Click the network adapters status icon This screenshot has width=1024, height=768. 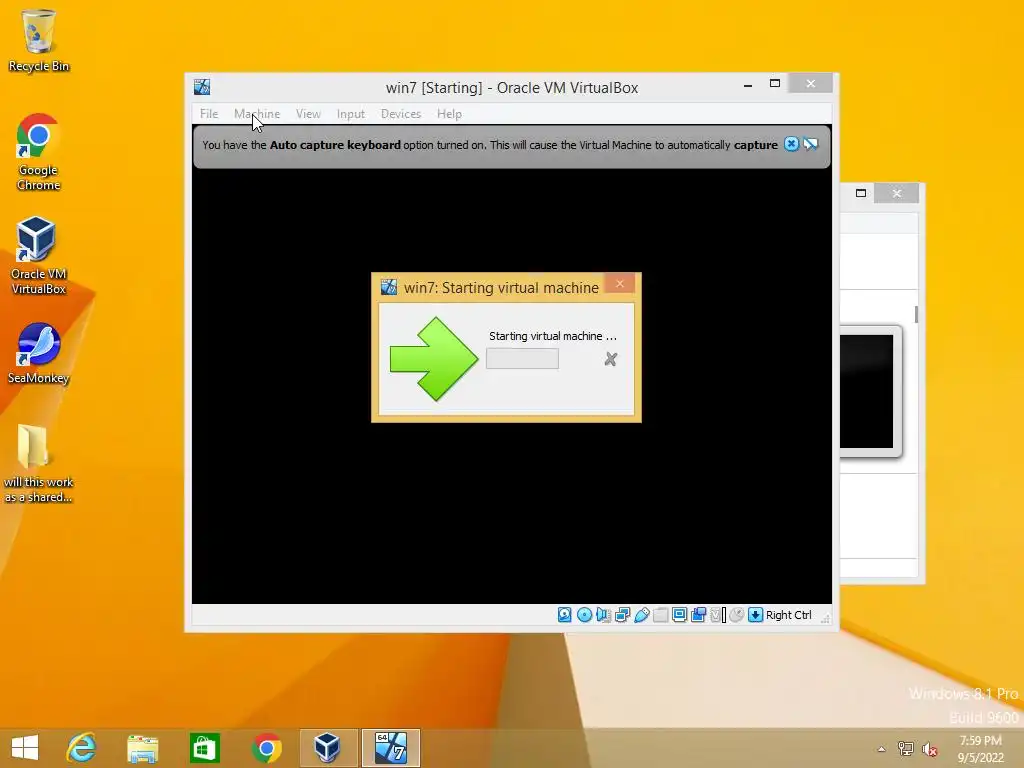click(x=622, y=615)
